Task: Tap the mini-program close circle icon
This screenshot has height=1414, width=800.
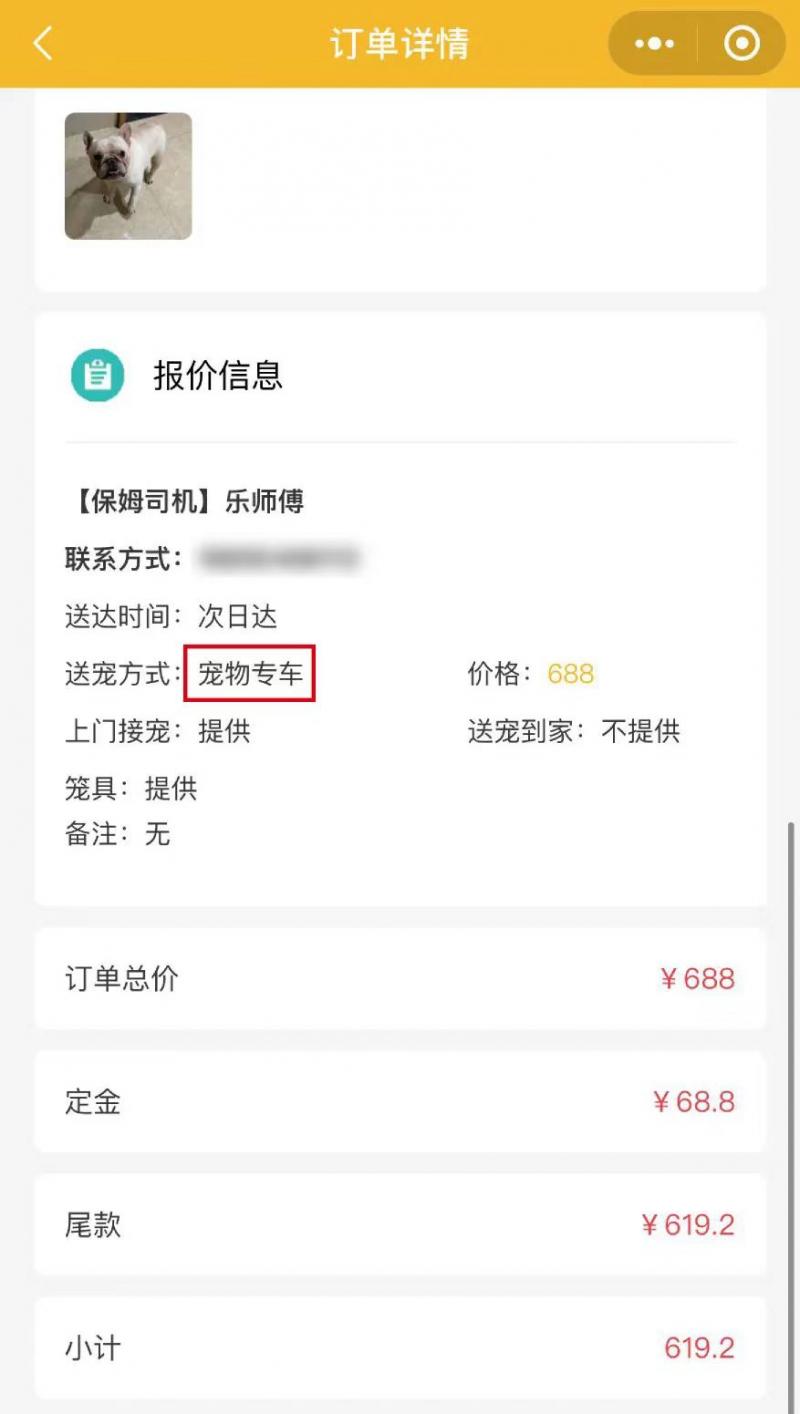Action: pos(741,44)
